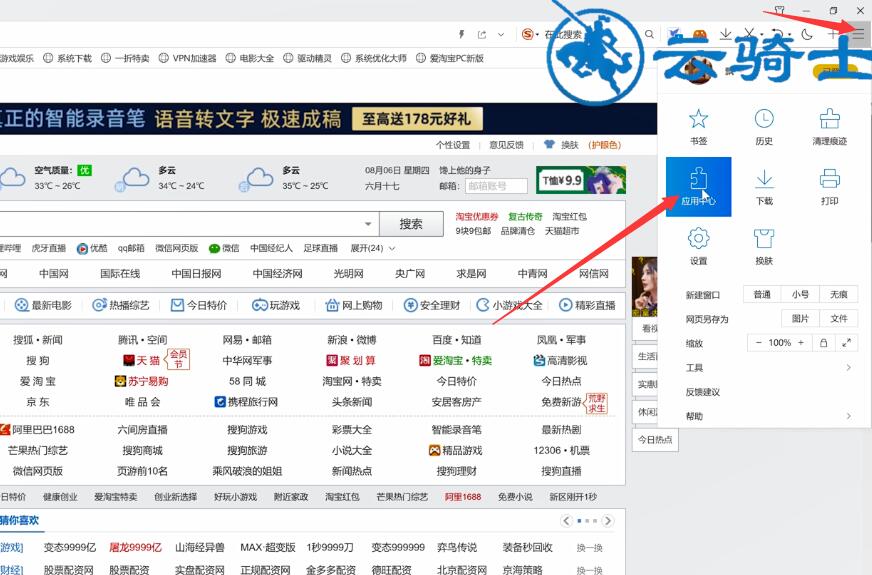
Task: Toggle night mode moon icon
Action: coord(806,34)
